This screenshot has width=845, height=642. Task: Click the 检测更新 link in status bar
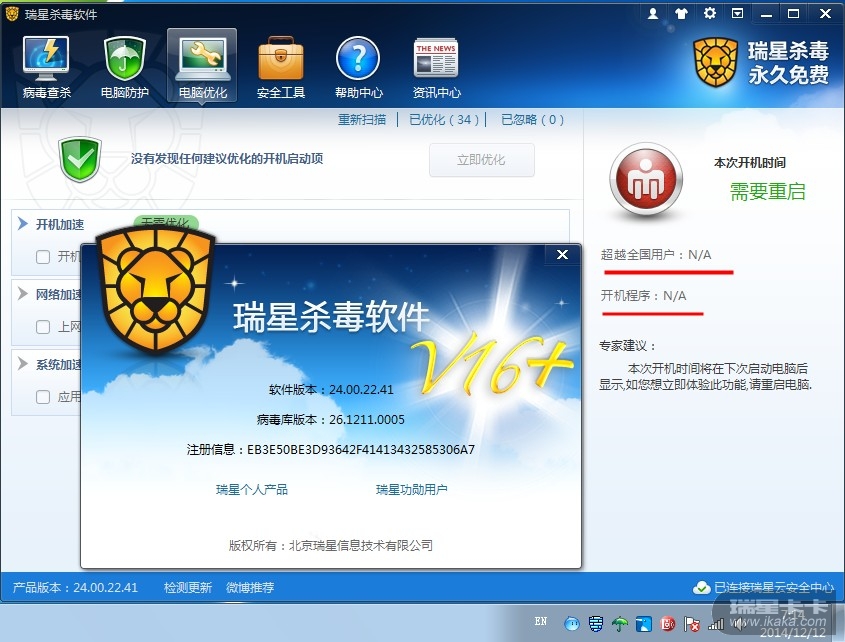coord(188,587)
